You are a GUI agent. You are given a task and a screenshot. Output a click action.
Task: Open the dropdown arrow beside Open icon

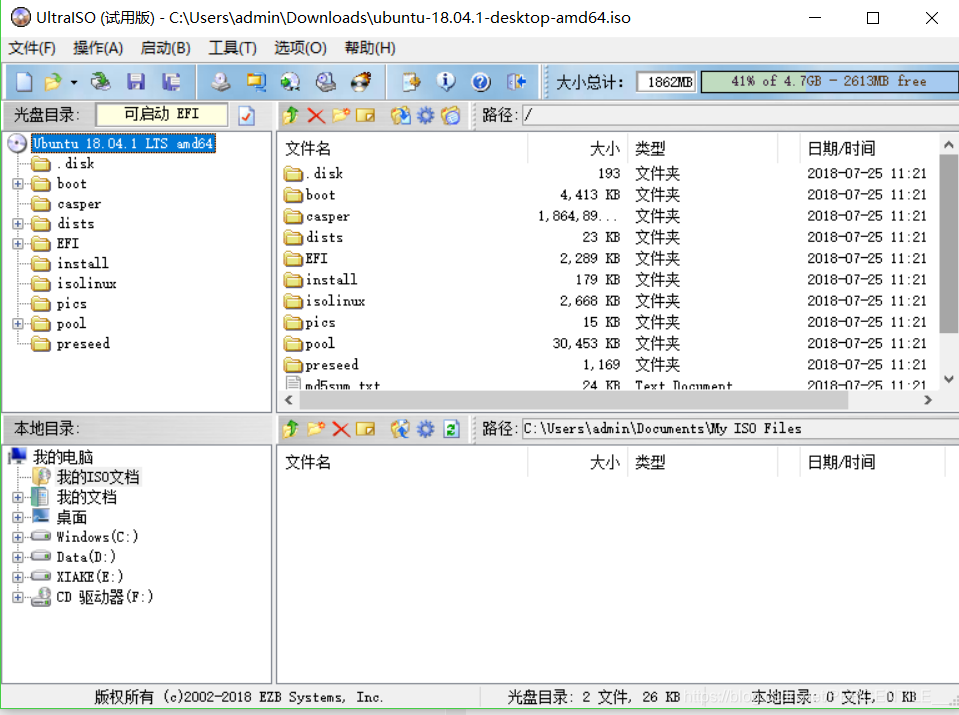tap(74, 82)
